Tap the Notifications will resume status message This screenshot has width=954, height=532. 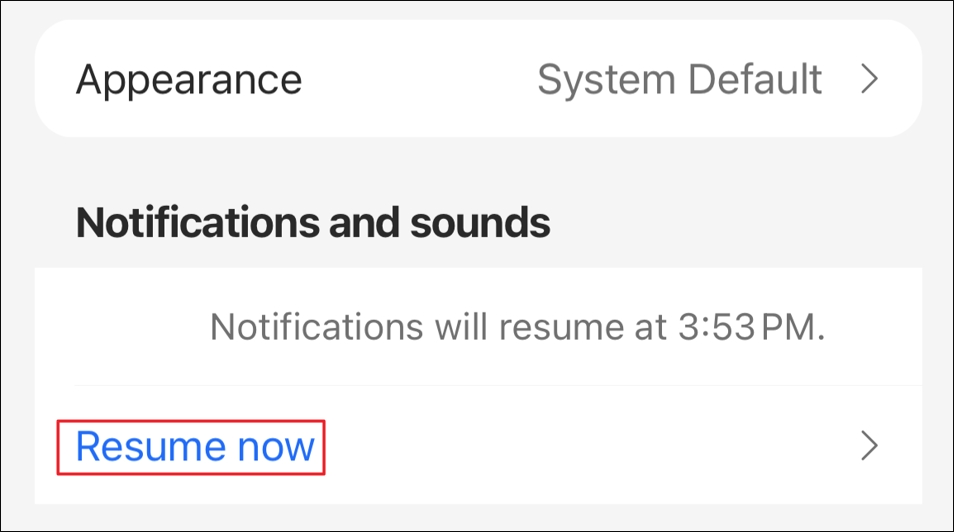517,327
